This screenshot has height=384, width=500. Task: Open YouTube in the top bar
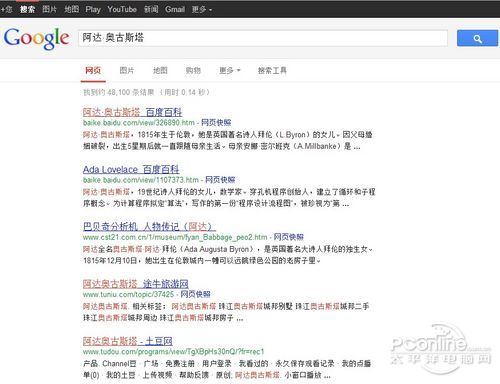click(x=122, y=9)
